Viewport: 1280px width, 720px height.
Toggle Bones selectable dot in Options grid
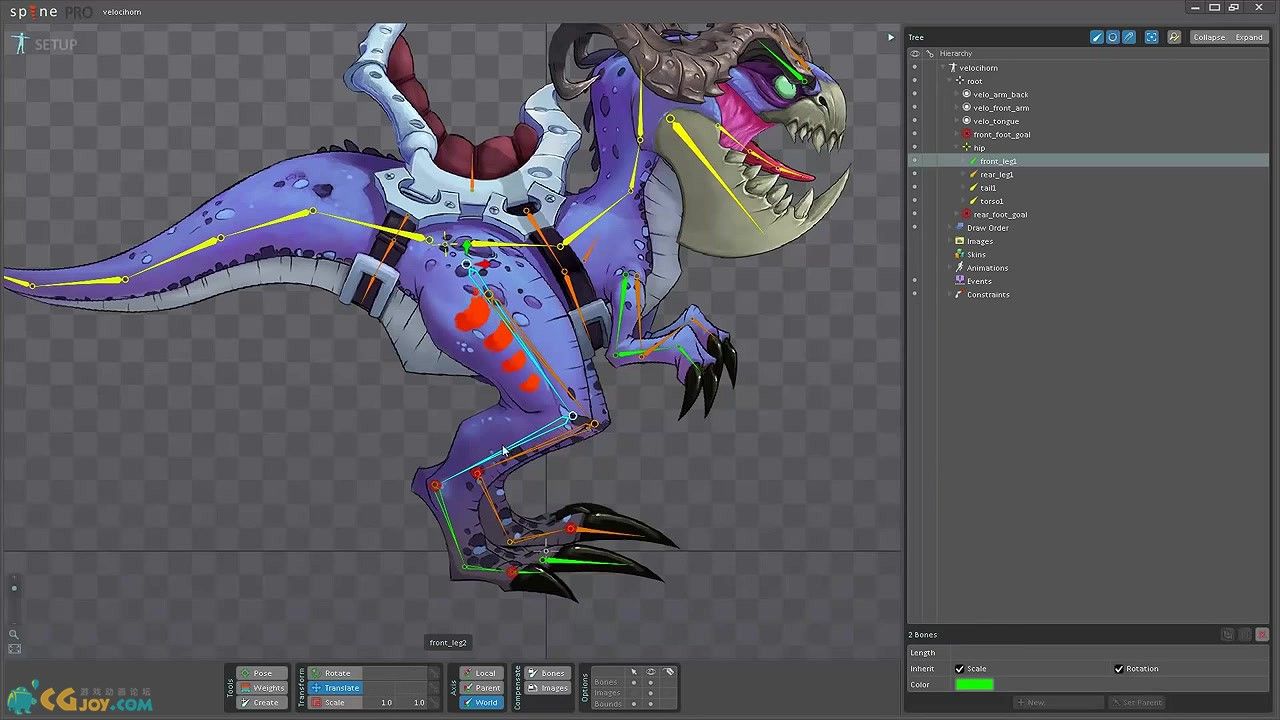pos(633,682)
